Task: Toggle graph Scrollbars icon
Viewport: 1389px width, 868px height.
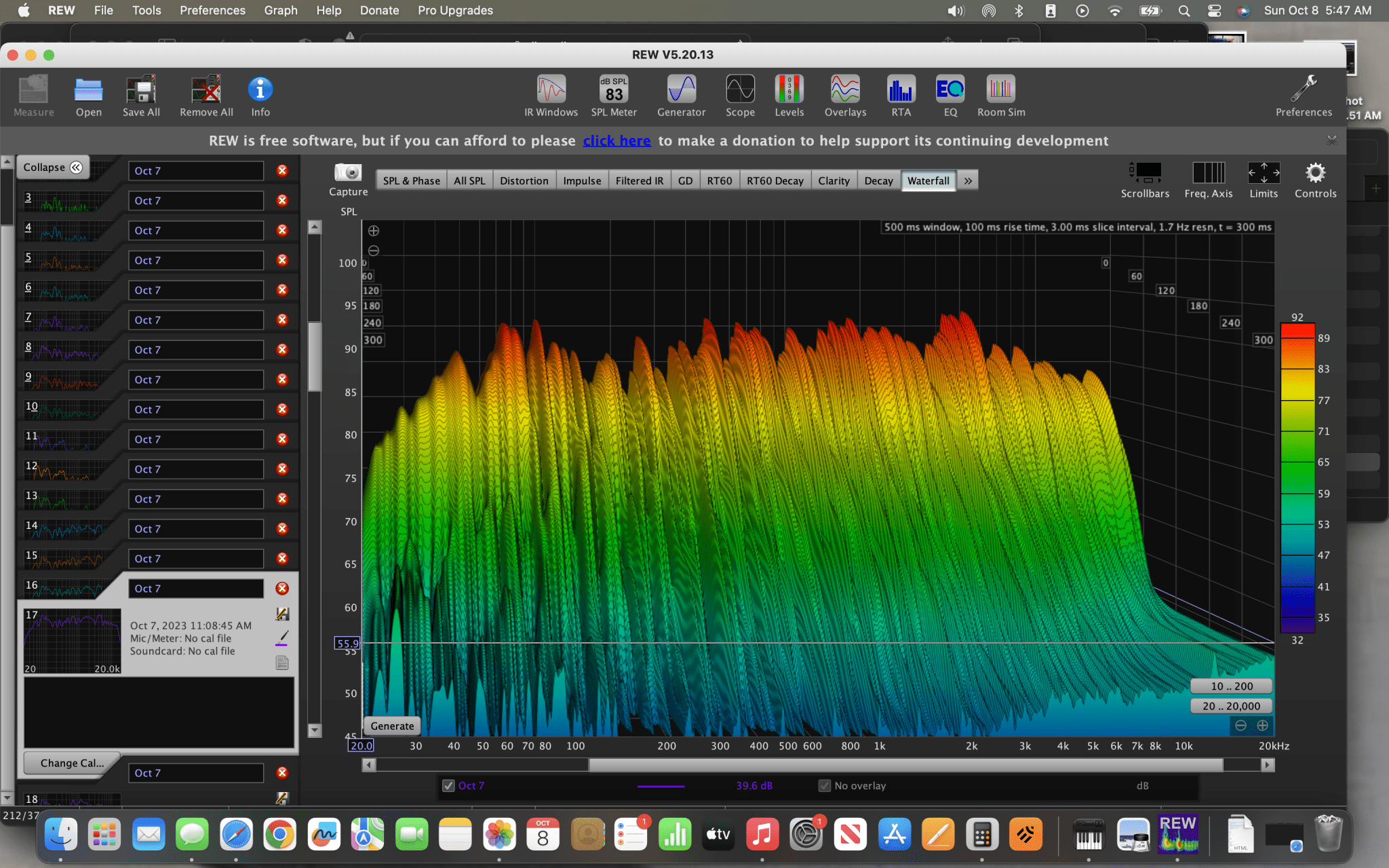Action: pyautogui.click(x=1145, y=180)
